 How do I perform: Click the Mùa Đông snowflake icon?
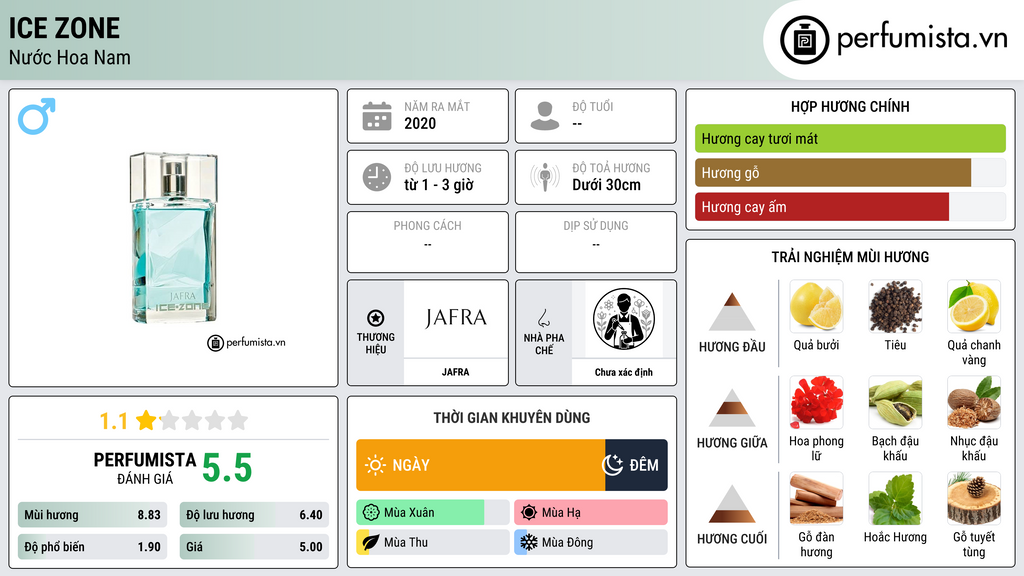coord(528,542)
